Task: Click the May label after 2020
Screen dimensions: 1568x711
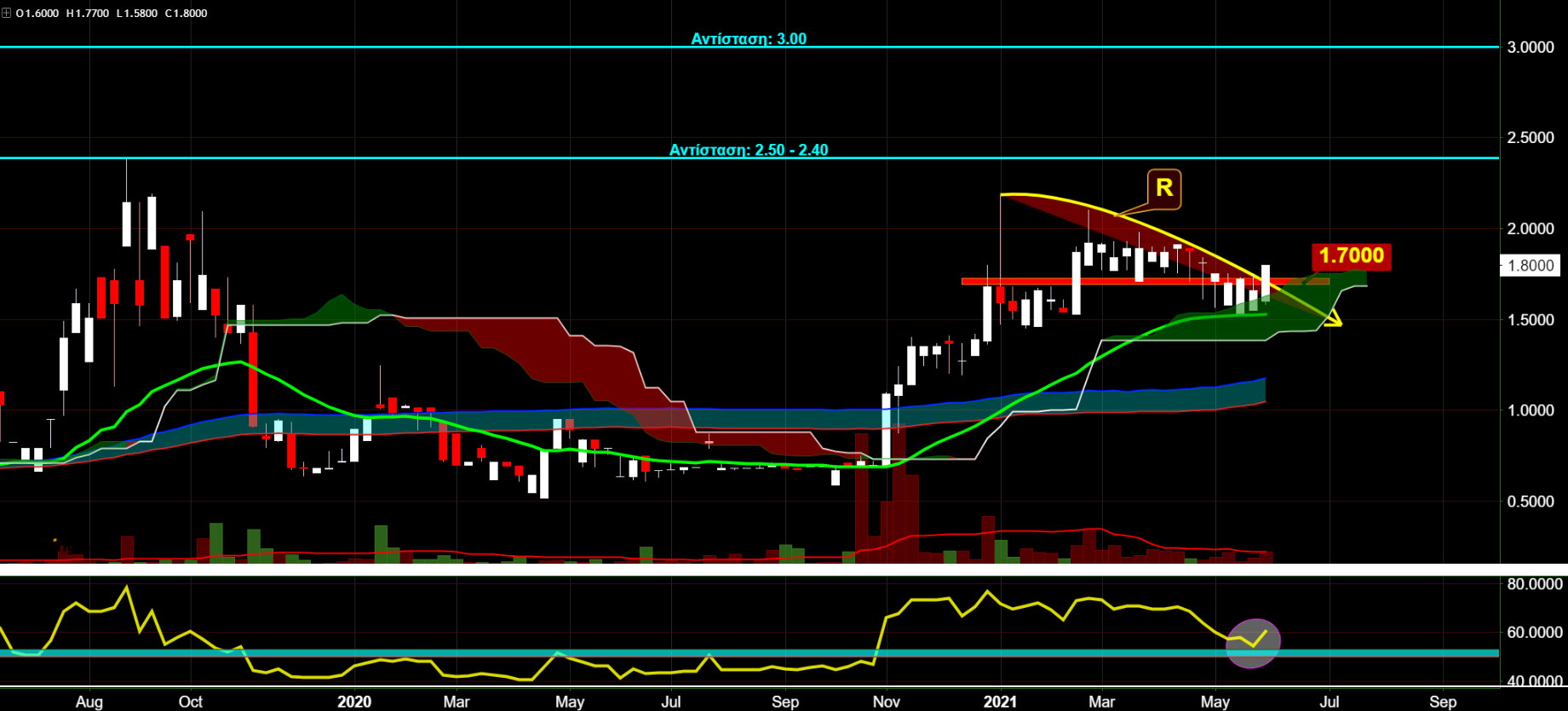Action: [570, 702]
